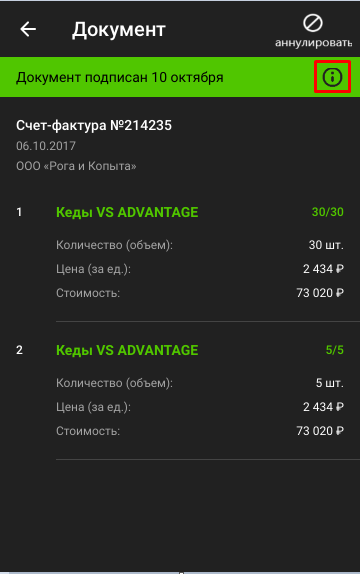Screen dimensions: 360x574
Task: Click the 'аннулировать' label
Action: pyautogui.click(x=313, y=43)
